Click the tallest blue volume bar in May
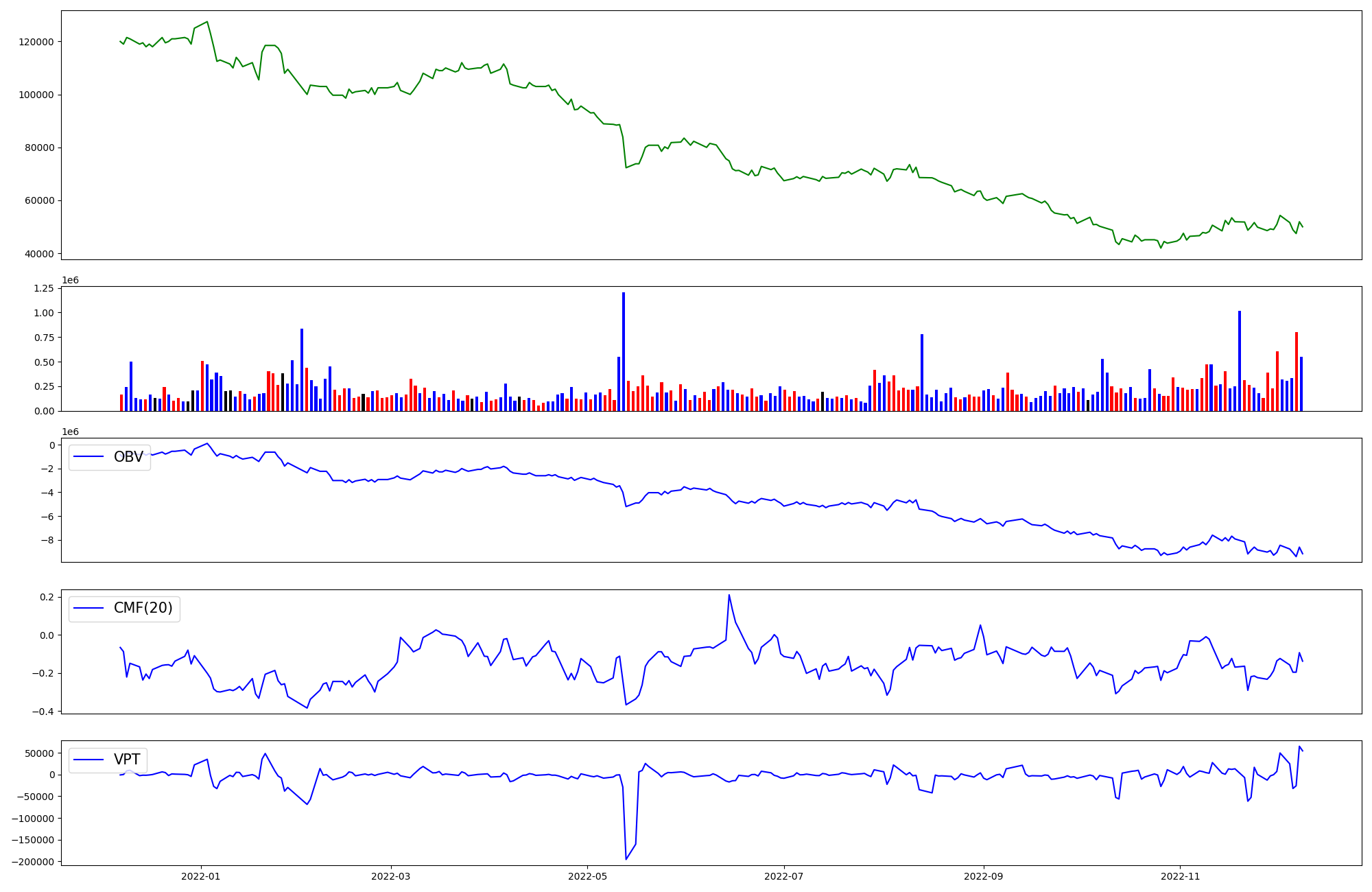 coord(624,351)
